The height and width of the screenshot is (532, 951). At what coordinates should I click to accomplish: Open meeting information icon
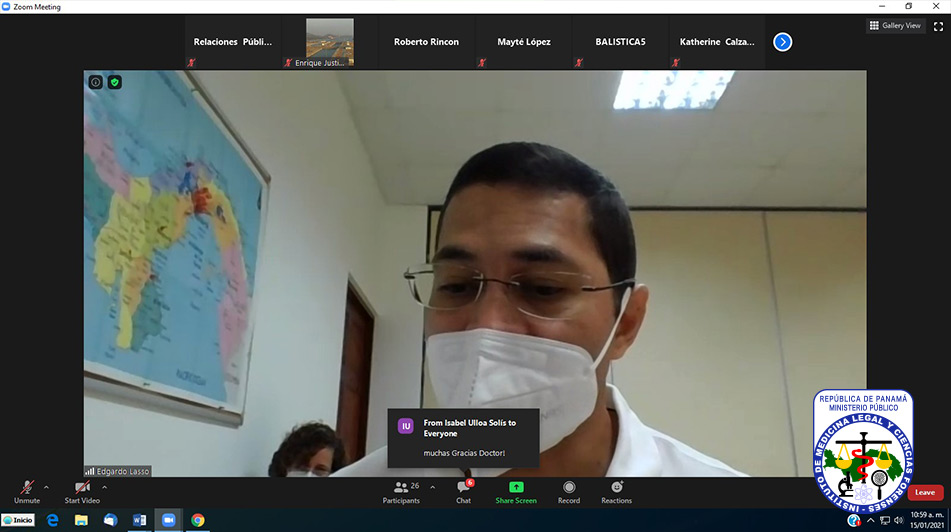[96, 82]
